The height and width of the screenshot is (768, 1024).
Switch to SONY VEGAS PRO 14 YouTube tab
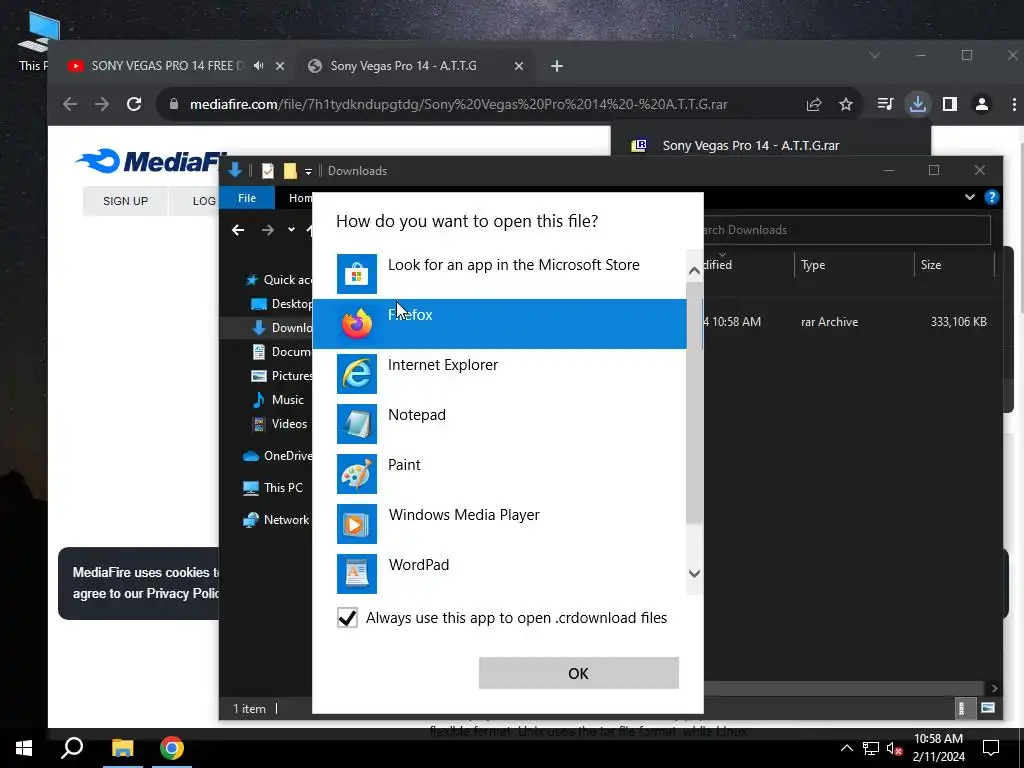[x=167, y=66]
